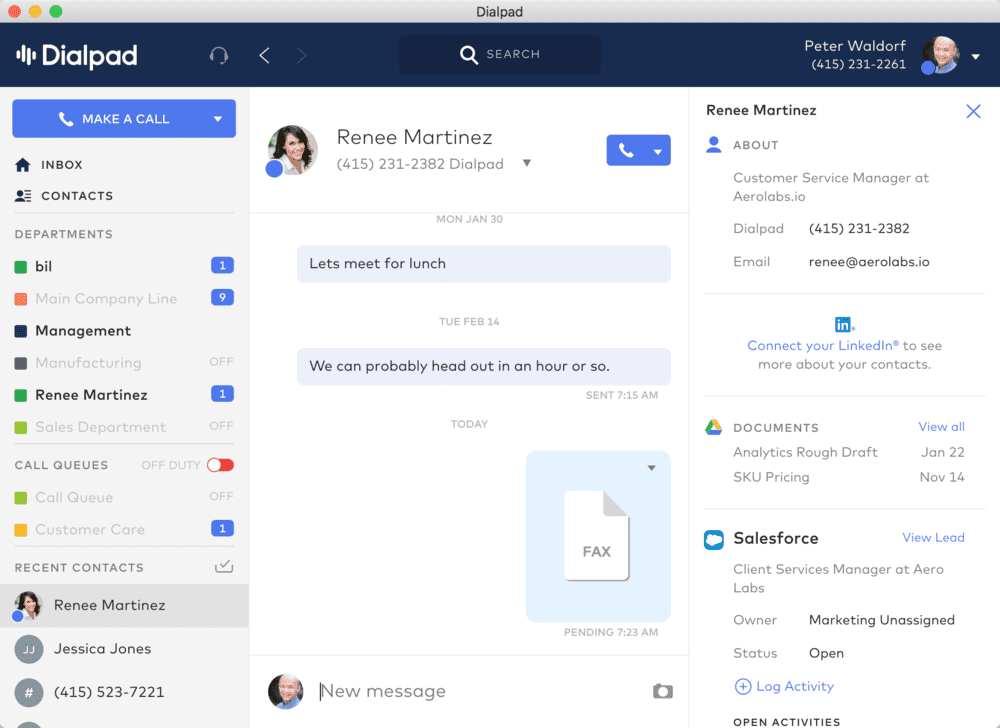
Task: Open dropdown next to Renee's phone number
Action: 527,164
